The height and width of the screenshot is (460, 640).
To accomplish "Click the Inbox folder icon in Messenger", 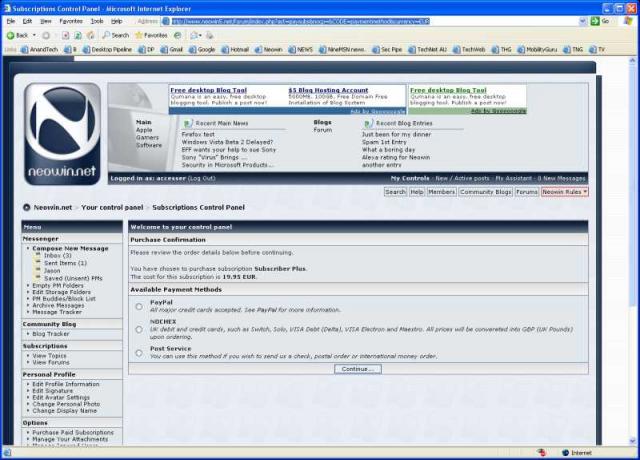I will coord(37,255).
